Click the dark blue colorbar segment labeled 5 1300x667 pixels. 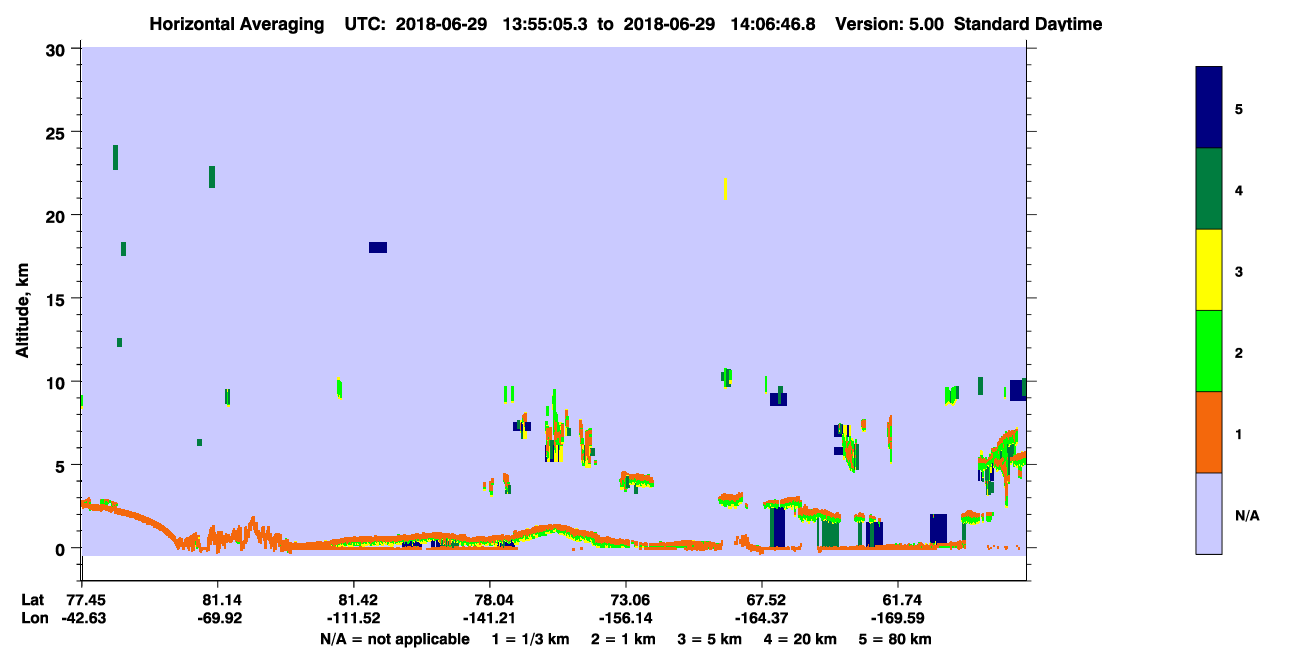(x=1209, y=108)
